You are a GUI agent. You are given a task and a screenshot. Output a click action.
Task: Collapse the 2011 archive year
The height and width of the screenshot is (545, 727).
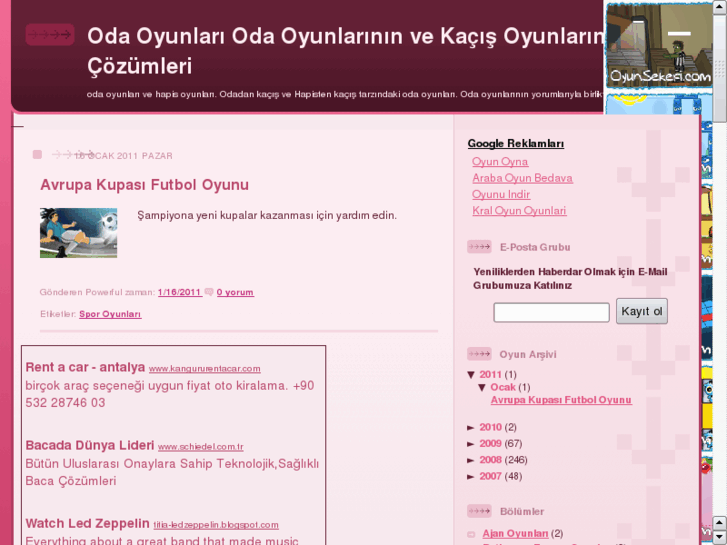click(471, 375)
